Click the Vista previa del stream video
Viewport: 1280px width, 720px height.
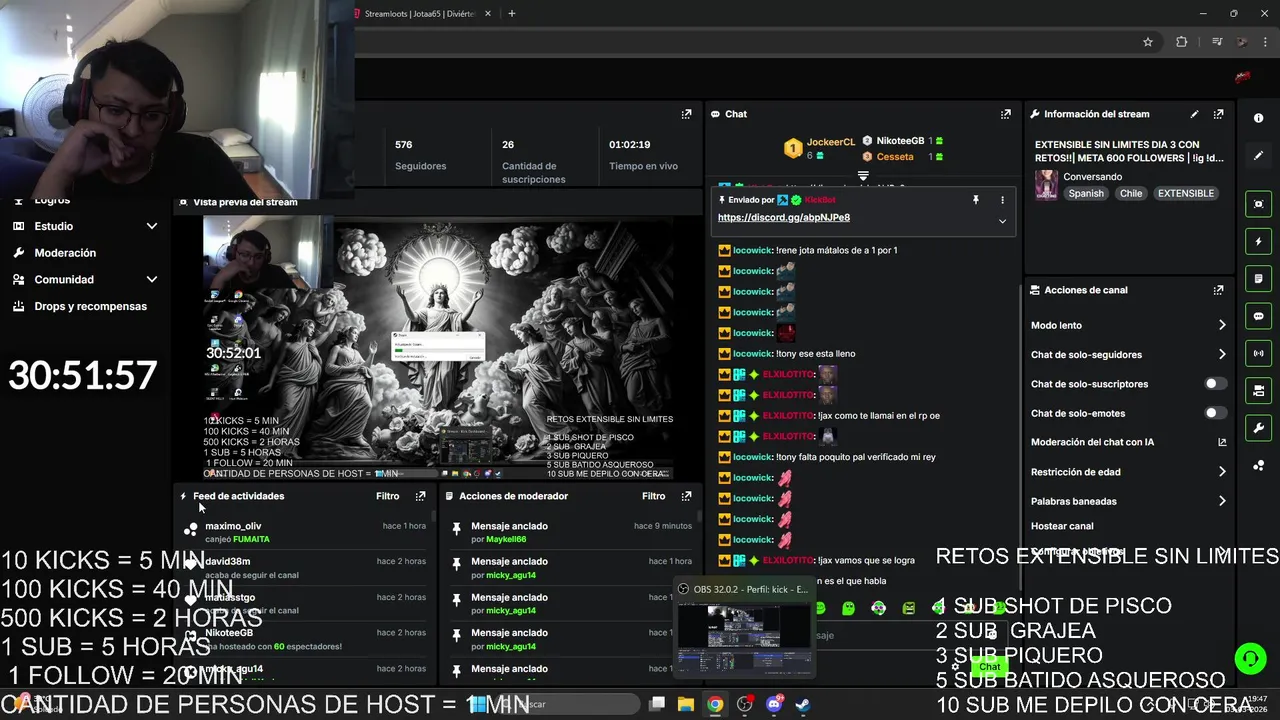click(437, 347)
